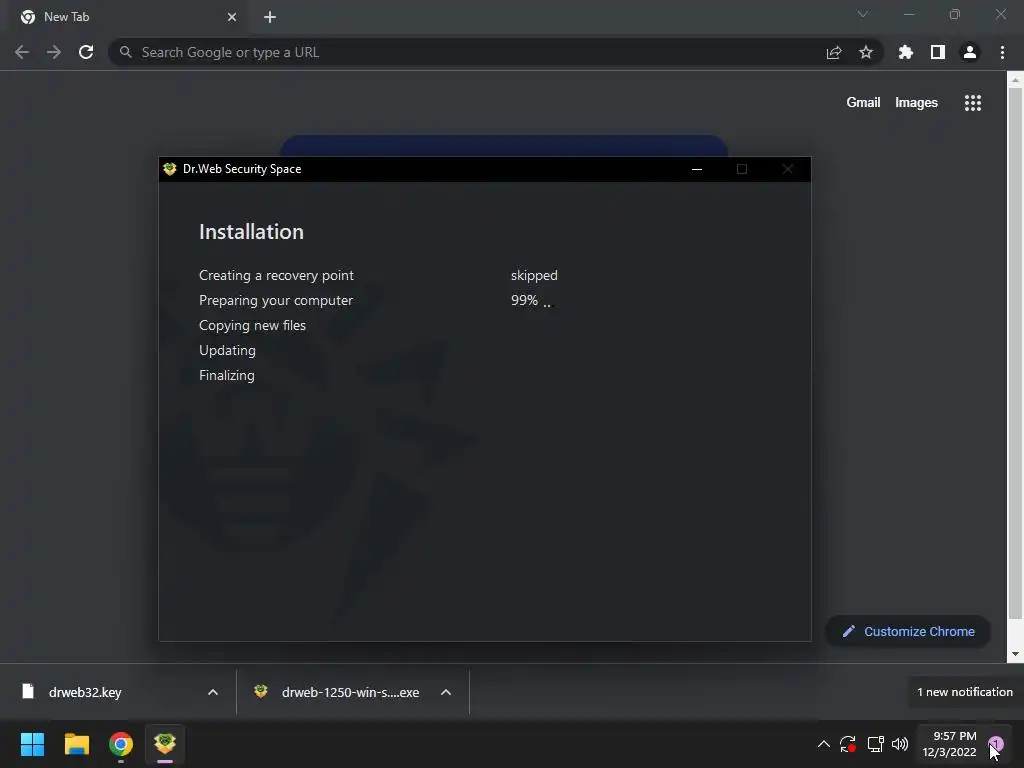Reload the page in Chrome

(86, 52)
